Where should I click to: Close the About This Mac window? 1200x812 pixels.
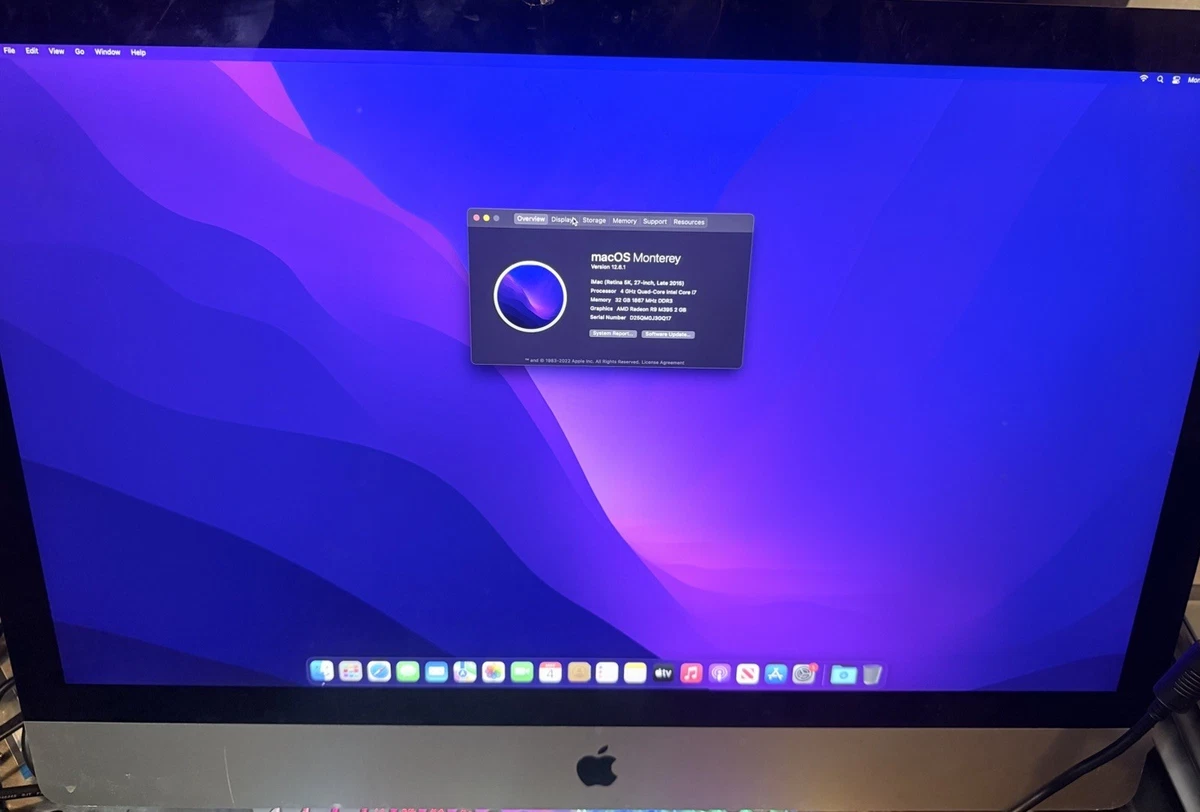(476, 217)
